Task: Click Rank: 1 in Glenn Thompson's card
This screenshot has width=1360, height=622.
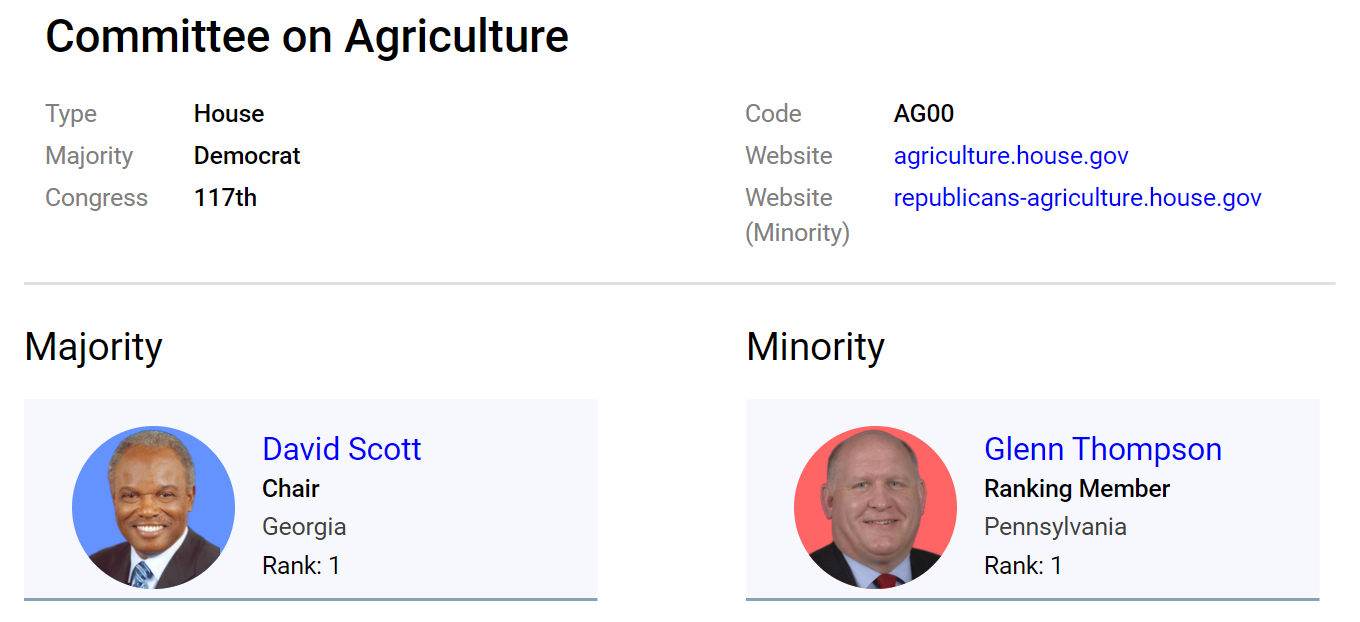Action: pos(1023,566)
